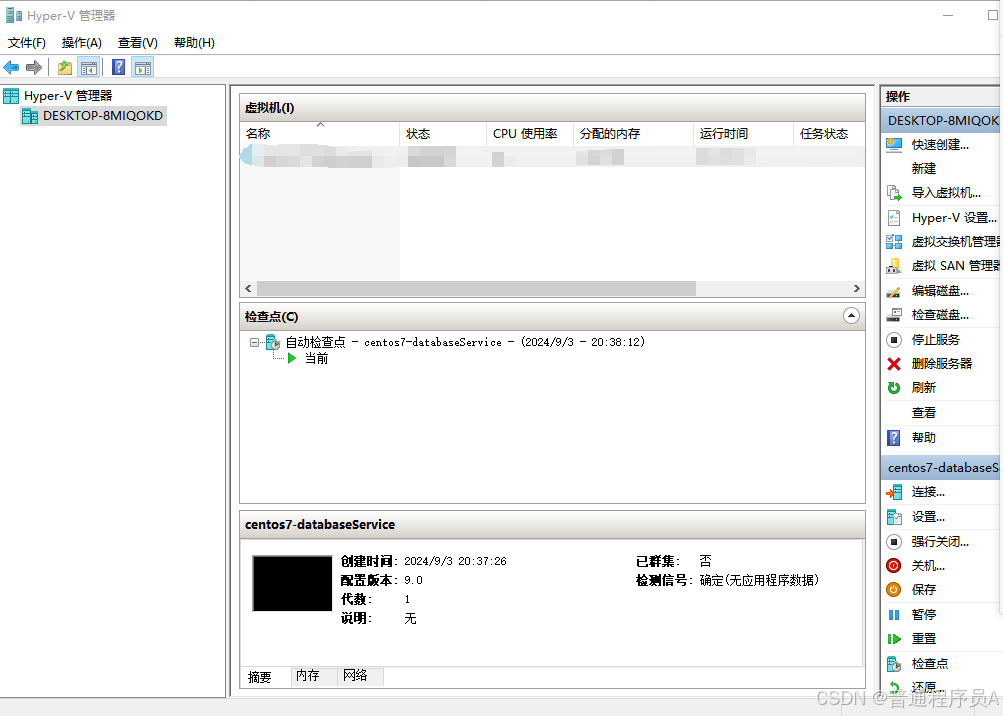Click virtual machine list right scroll arrow
Screen dimensions: 1003x716
pyautogui.click(x=857, y=289)
